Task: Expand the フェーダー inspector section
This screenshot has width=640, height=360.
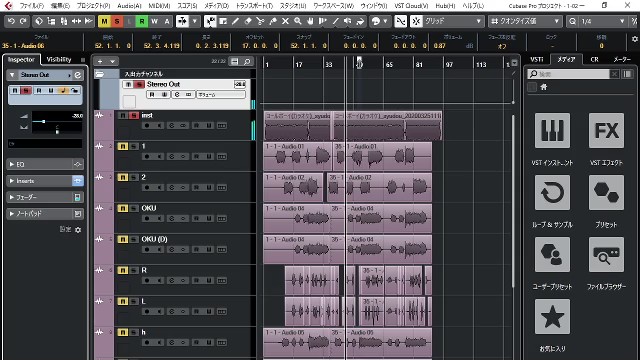Action: coord(45,197)
